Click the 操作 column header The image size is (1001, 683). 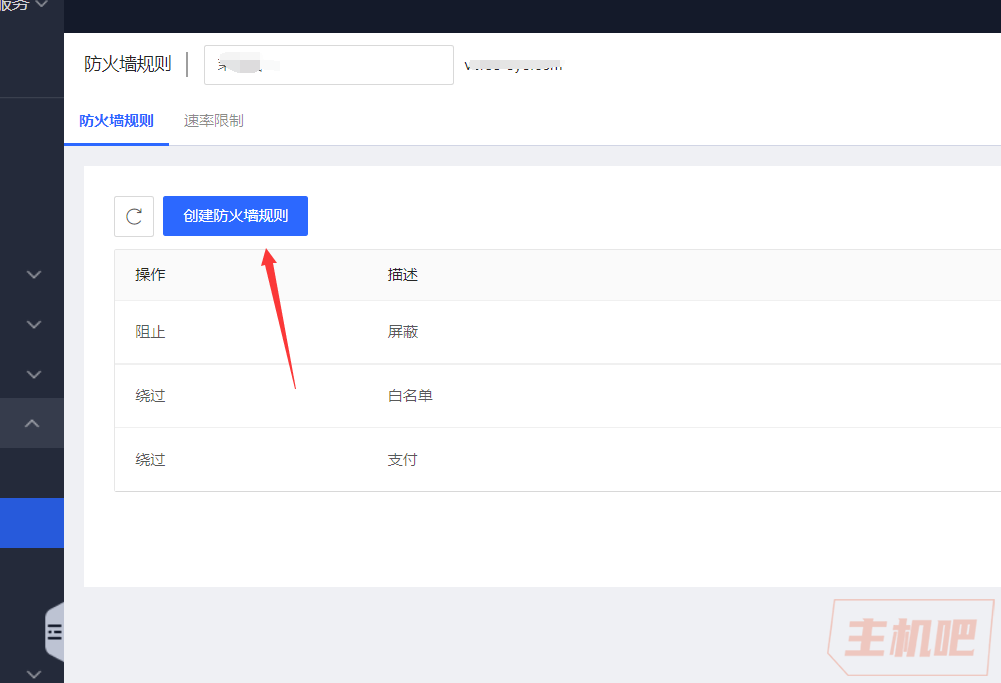pos(150,275)
